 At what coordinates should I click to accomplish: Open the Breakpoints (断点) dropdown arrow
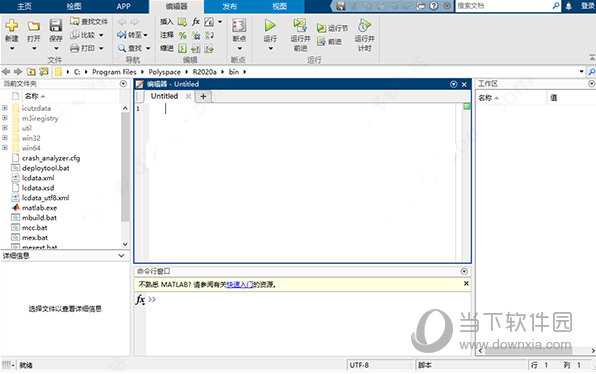[239, 49]
